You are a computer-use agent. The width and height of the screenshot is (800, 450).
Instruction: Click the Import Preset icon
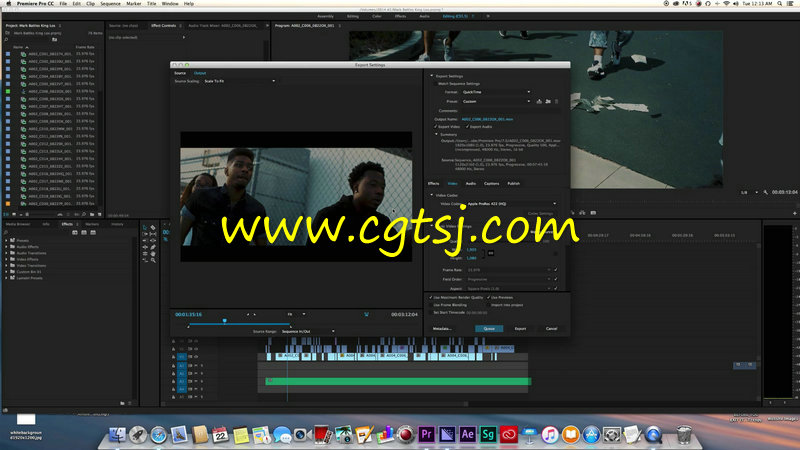548,102
